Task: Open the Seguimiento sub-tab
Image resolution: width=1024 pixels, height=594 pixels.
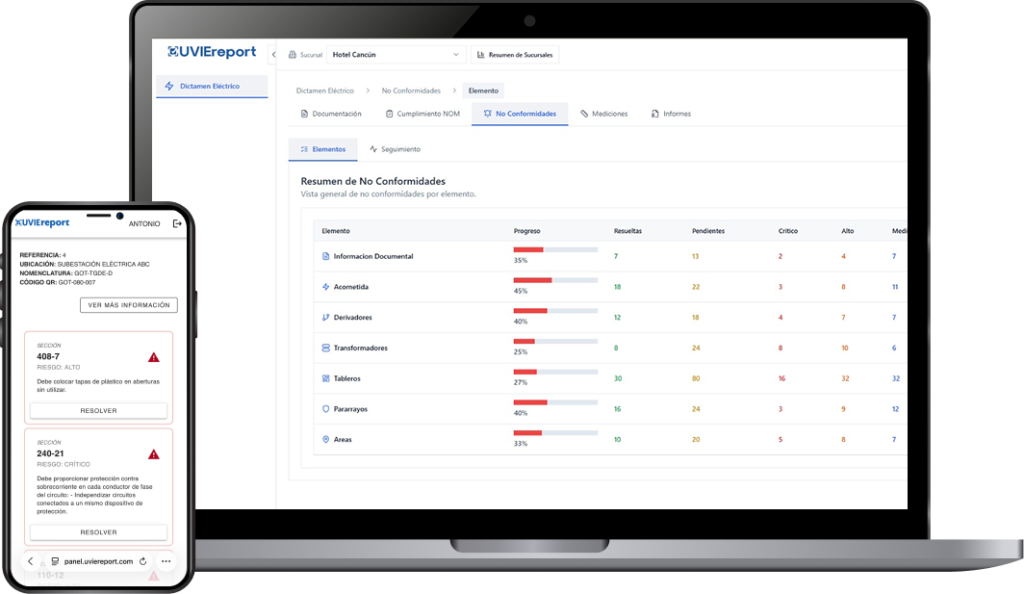Action: click(395, 149)
